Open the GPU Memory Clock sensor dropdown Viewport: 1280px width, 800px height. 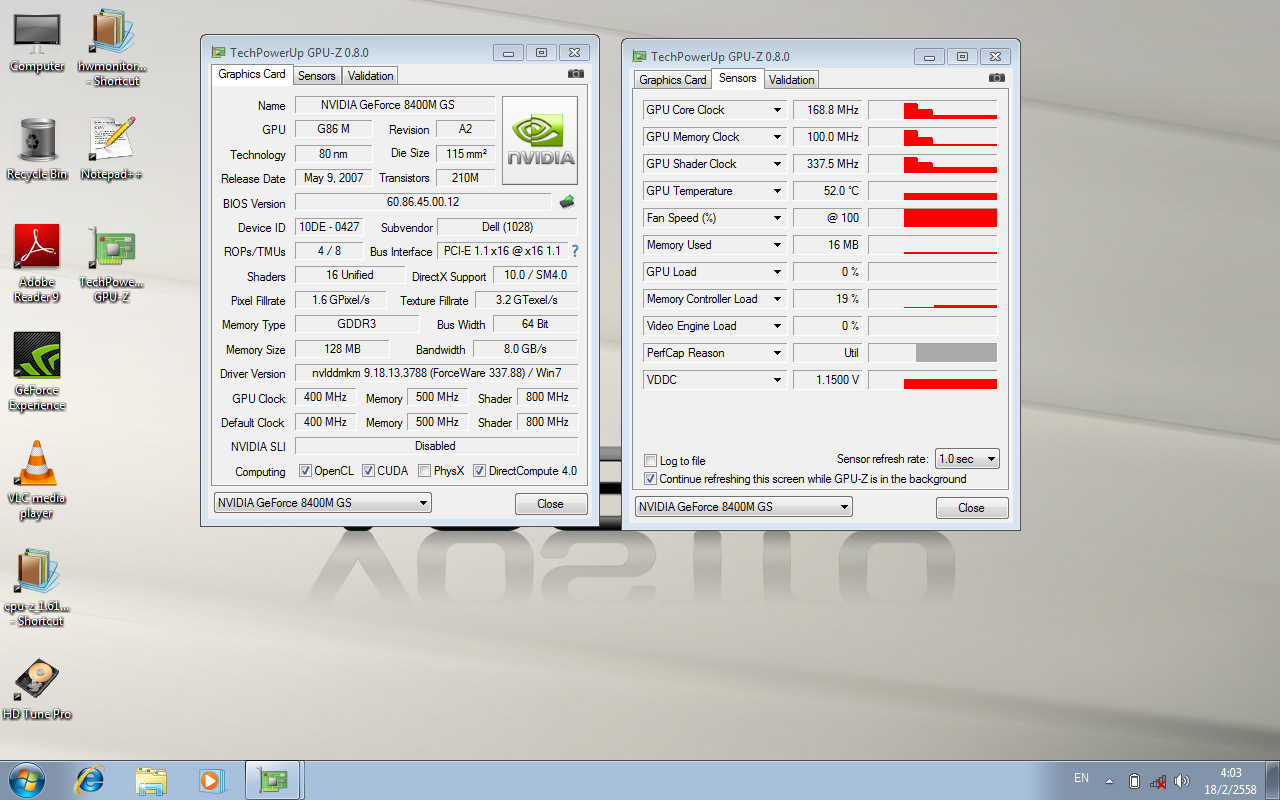pos(777,137)
